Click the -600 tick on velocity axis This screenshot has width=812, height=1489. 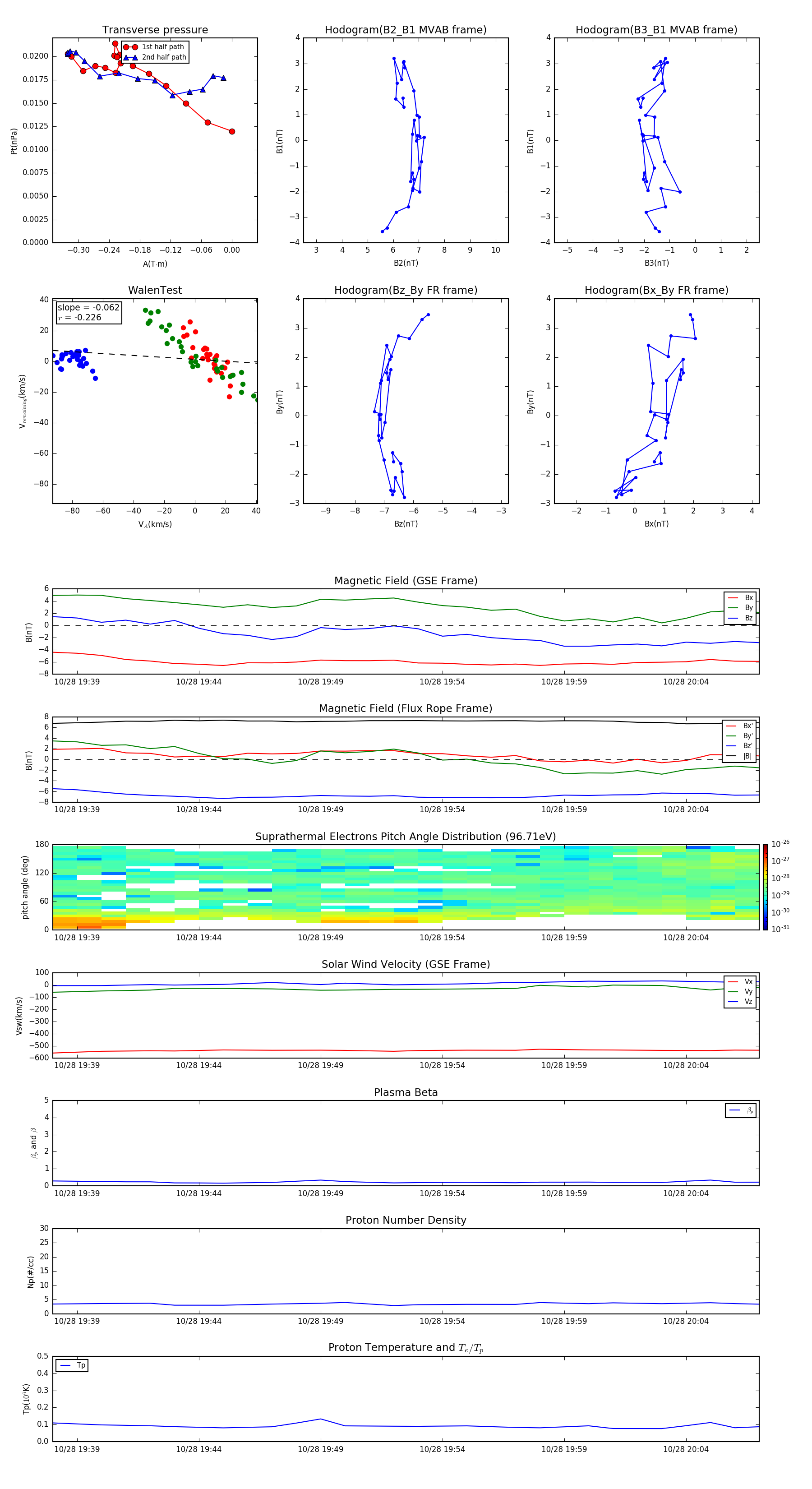click(38, 1058)
